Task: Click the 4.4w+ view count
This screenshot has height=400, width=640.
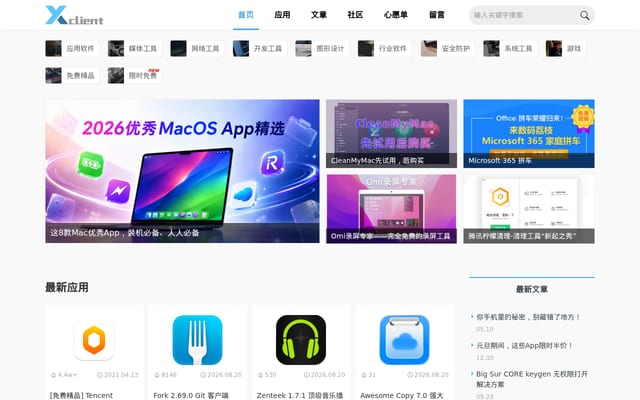Action: coord(64,375)
